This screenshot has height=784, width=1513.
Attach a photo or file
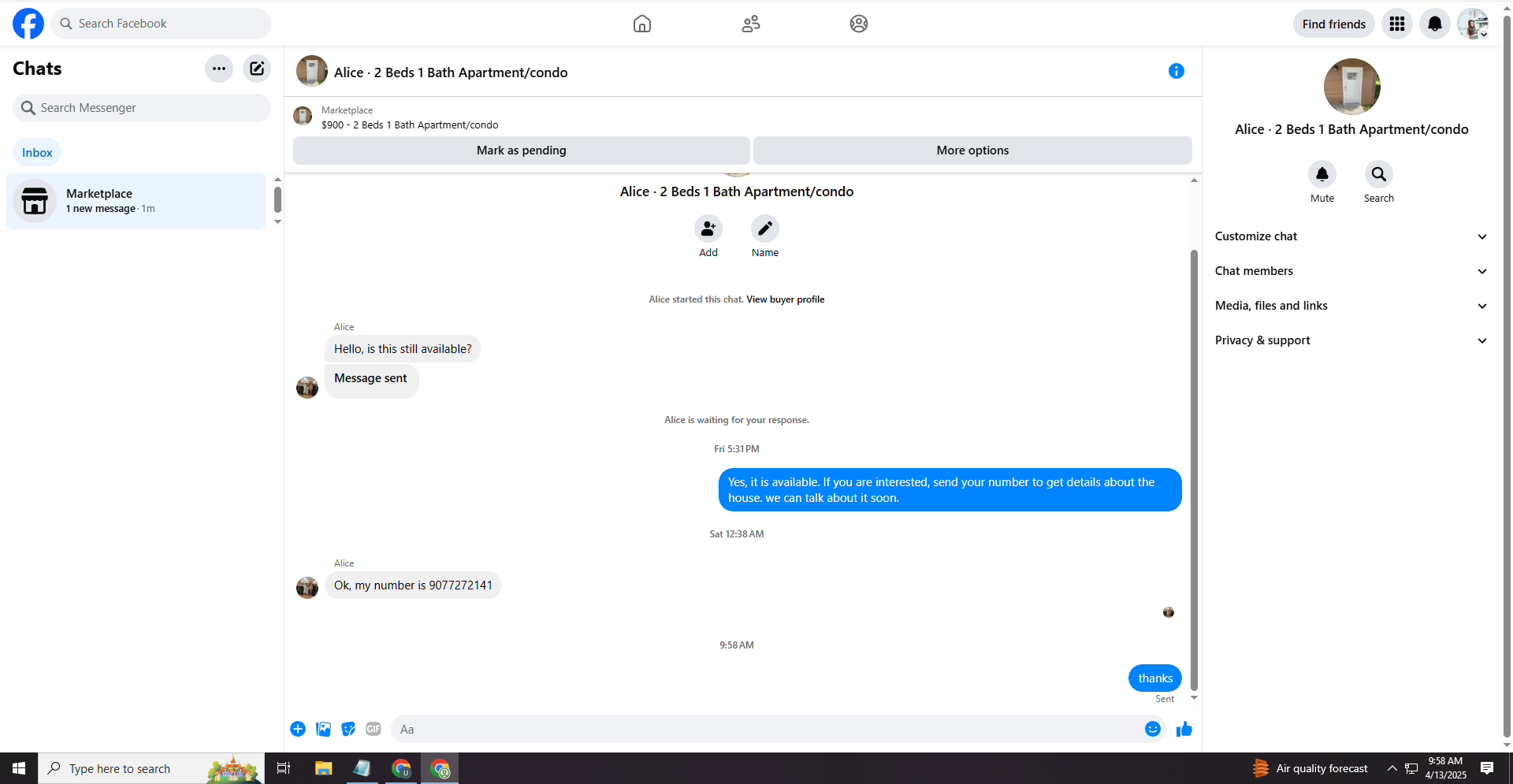pos(323,729)
